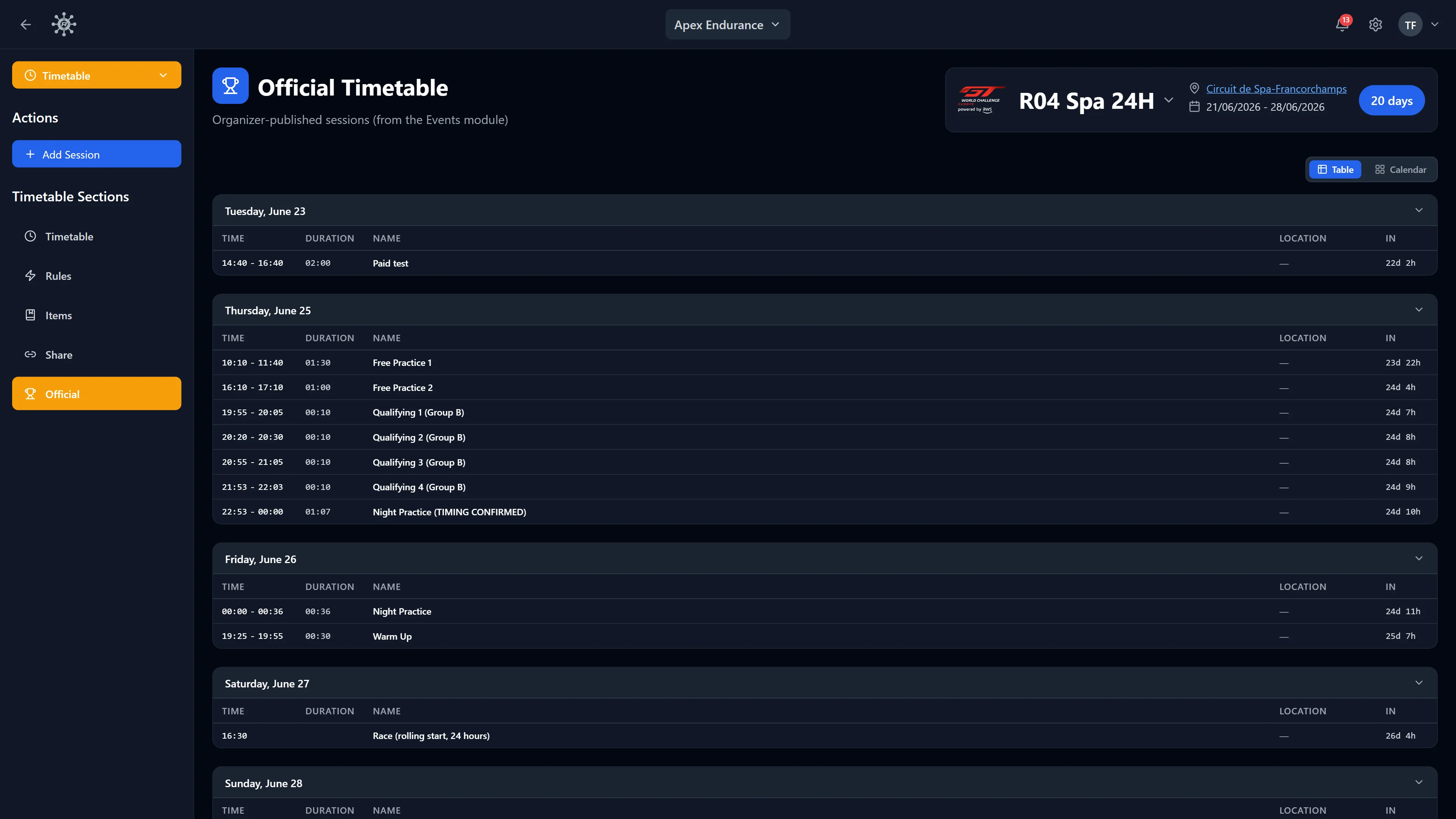Screen dimensions: 1456x819
Task: Click the Items bookmark icon
Action: (x=30, y=315)
